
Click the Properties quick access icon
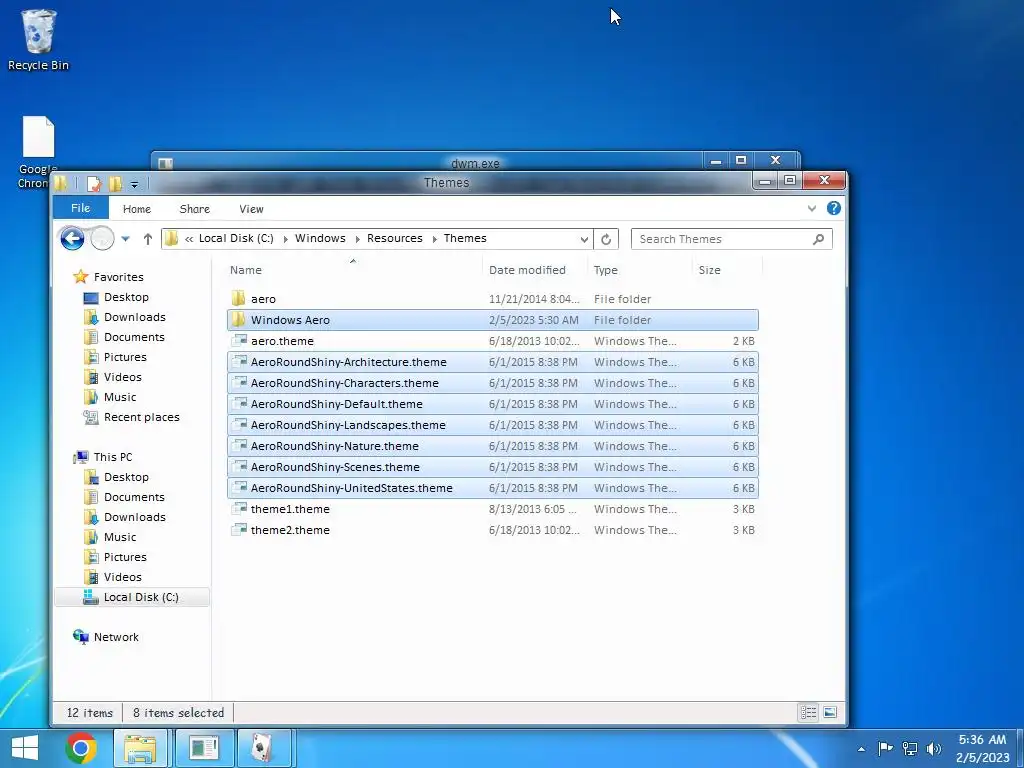(94, 184)
